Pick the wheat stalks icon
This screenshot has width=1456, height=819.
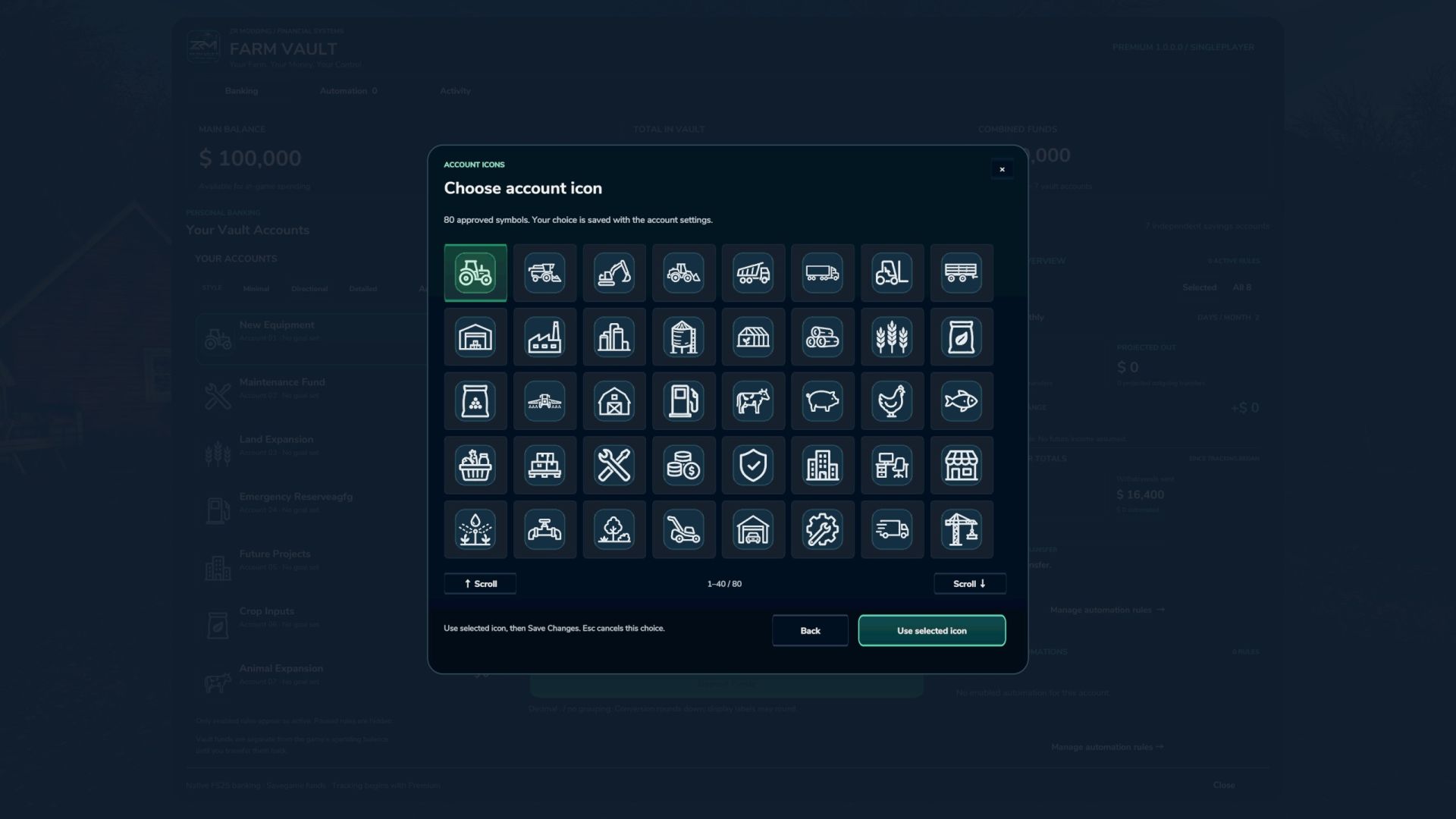pyautogui.click(x=892, y=337)
